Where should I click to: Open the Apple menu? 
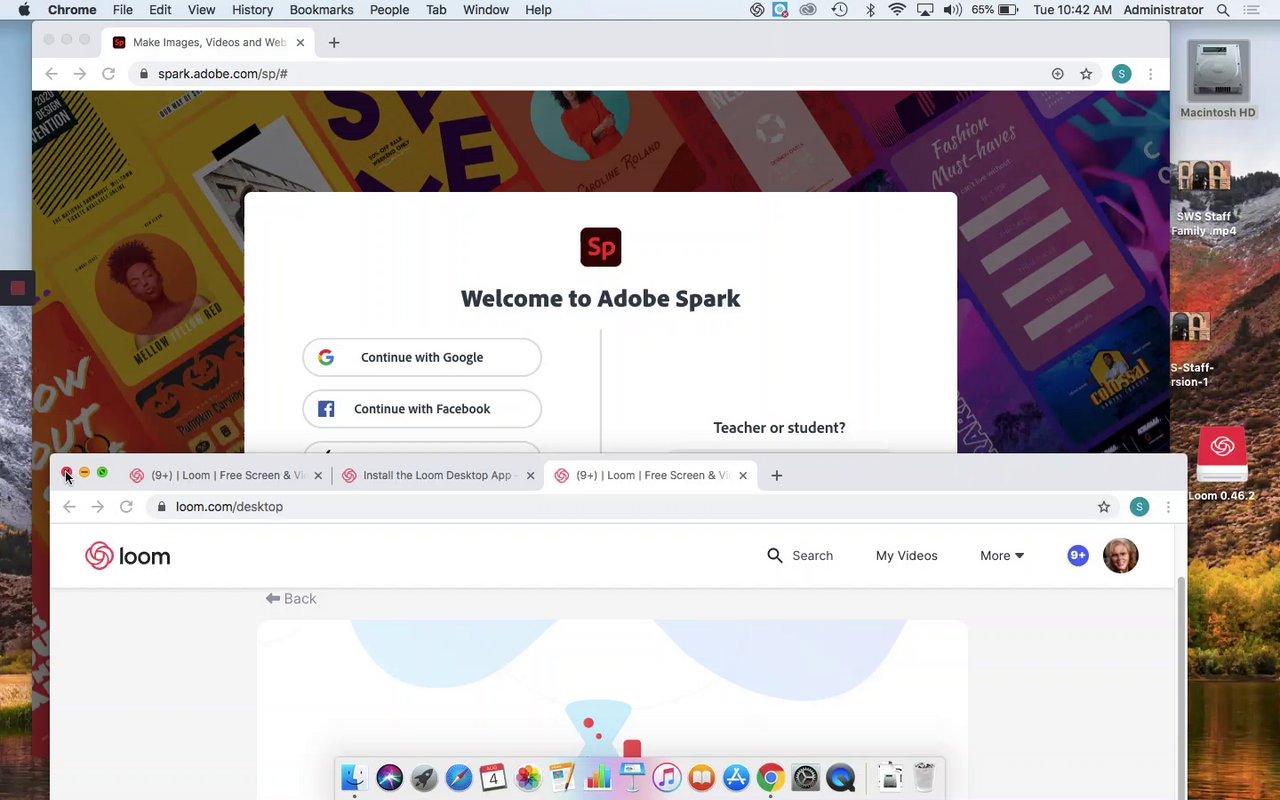click(24, 10)
